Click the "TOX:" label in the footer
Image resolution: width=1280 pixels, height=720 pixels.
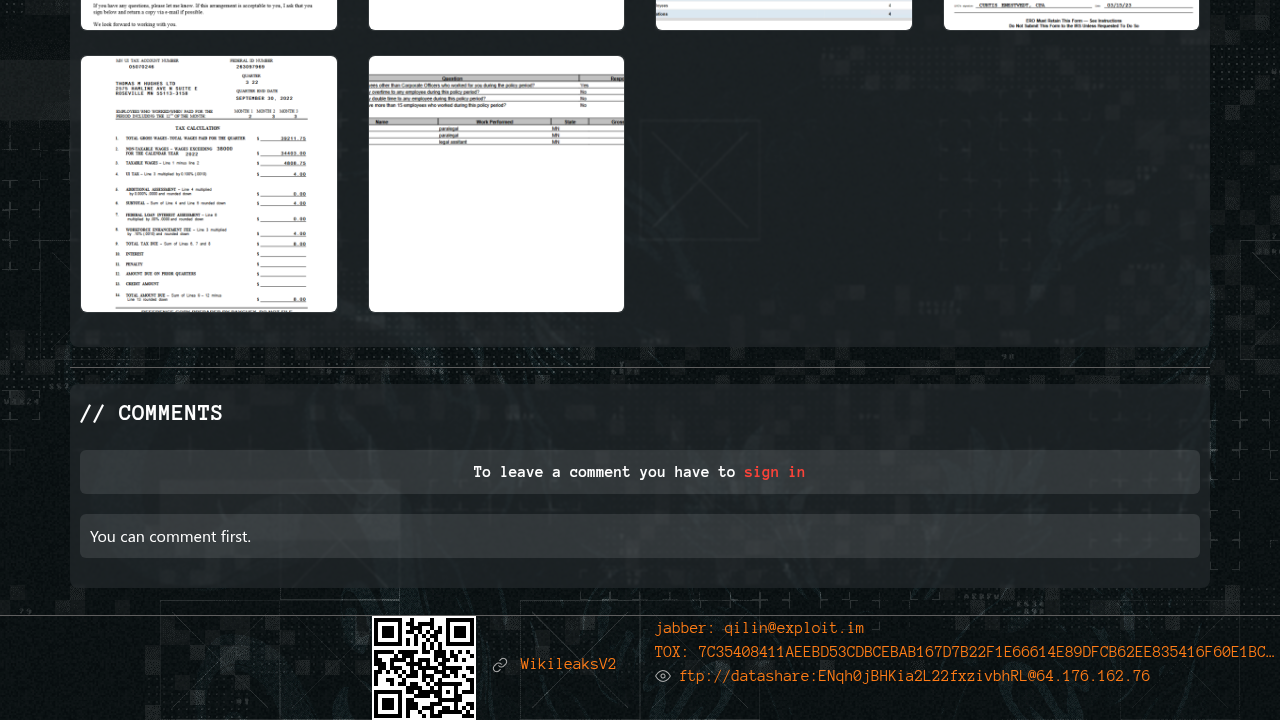click(x=672, y=653)
